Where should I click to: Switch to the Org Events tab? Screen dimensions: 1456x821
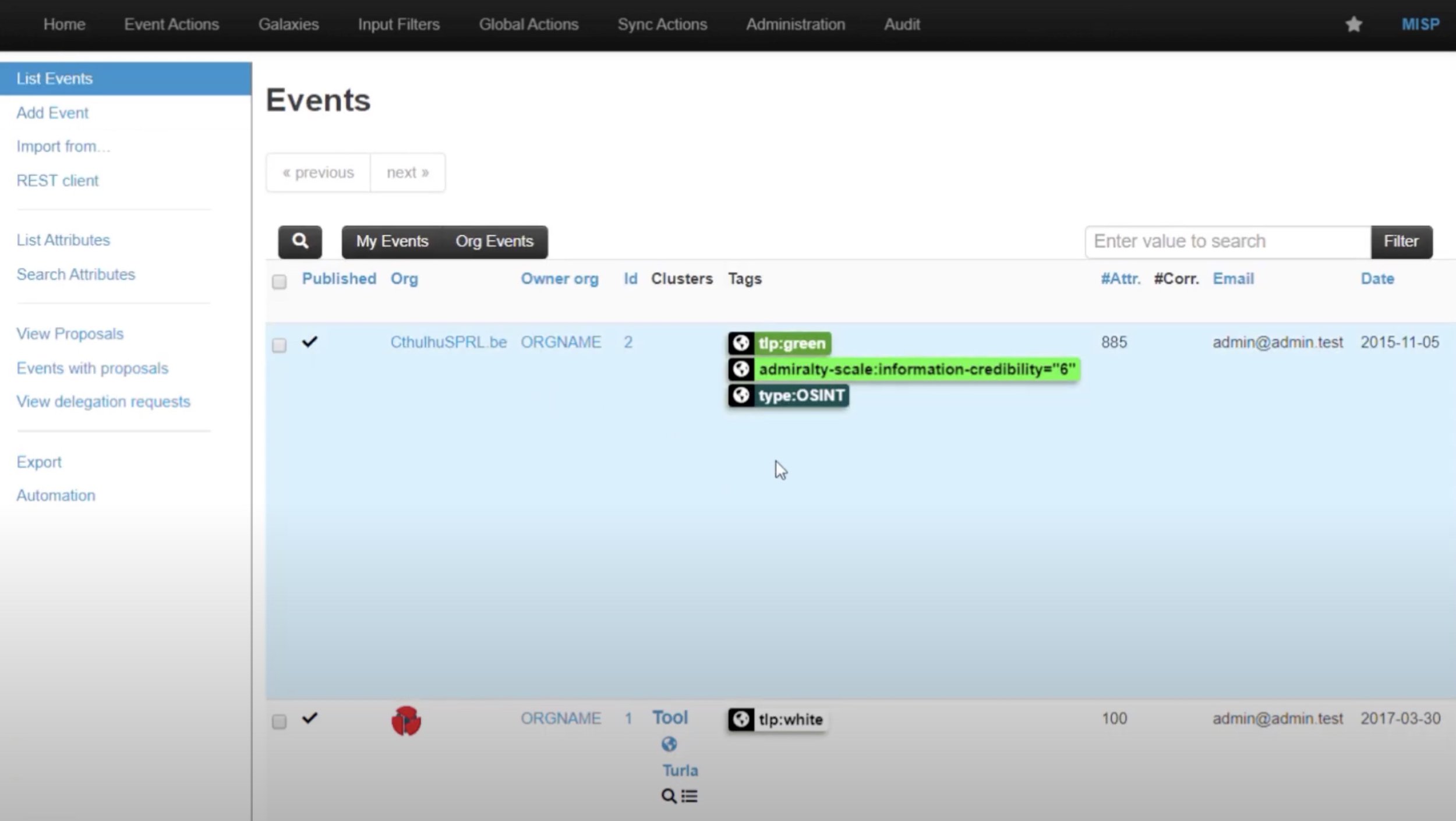coord(494,241)
